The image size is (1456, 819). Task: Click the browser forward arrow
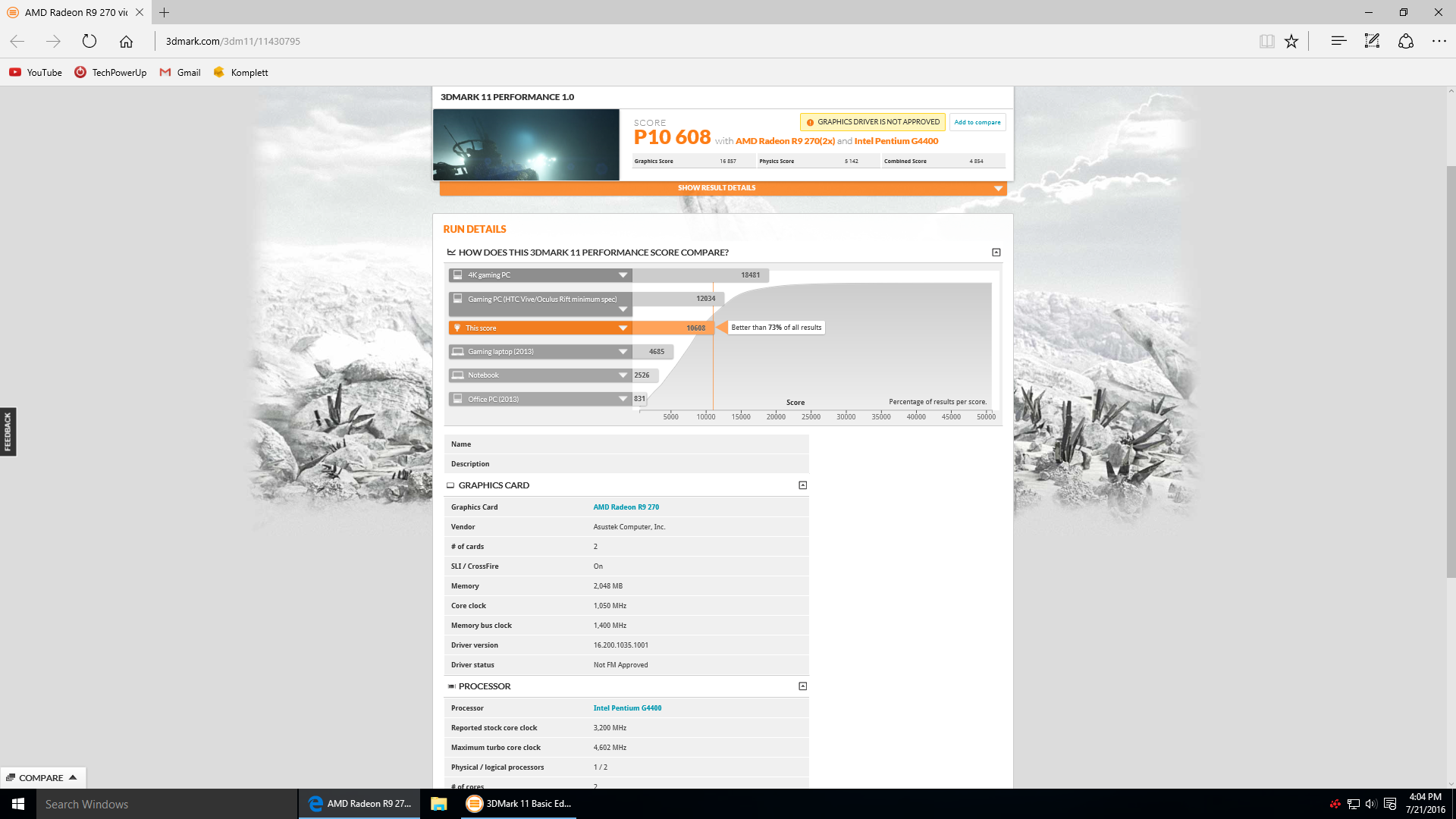pyautogui.click(x=53, y=41)
